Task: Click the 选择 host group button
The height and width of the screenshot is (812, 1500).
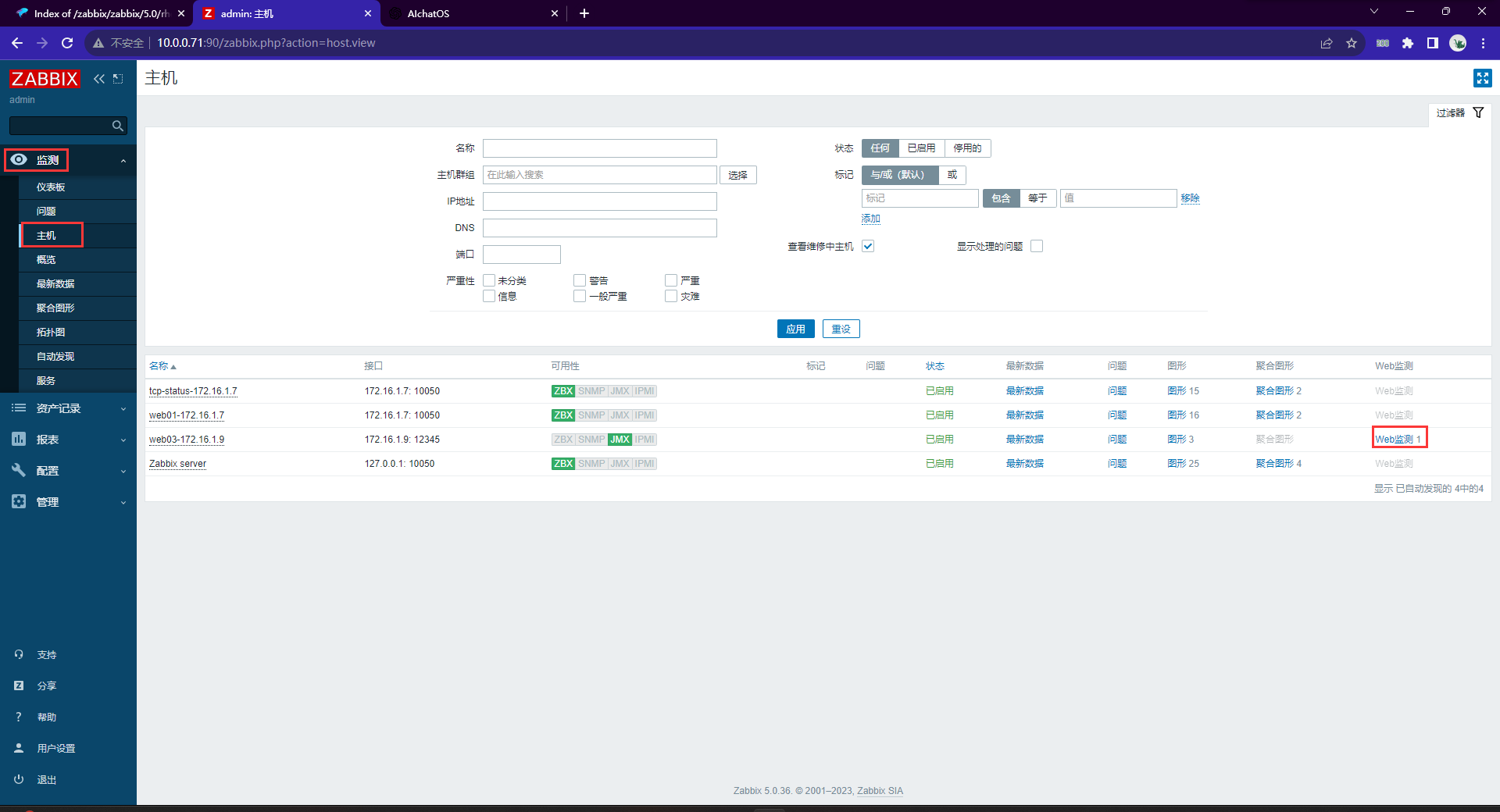Action: click(737, 175)
